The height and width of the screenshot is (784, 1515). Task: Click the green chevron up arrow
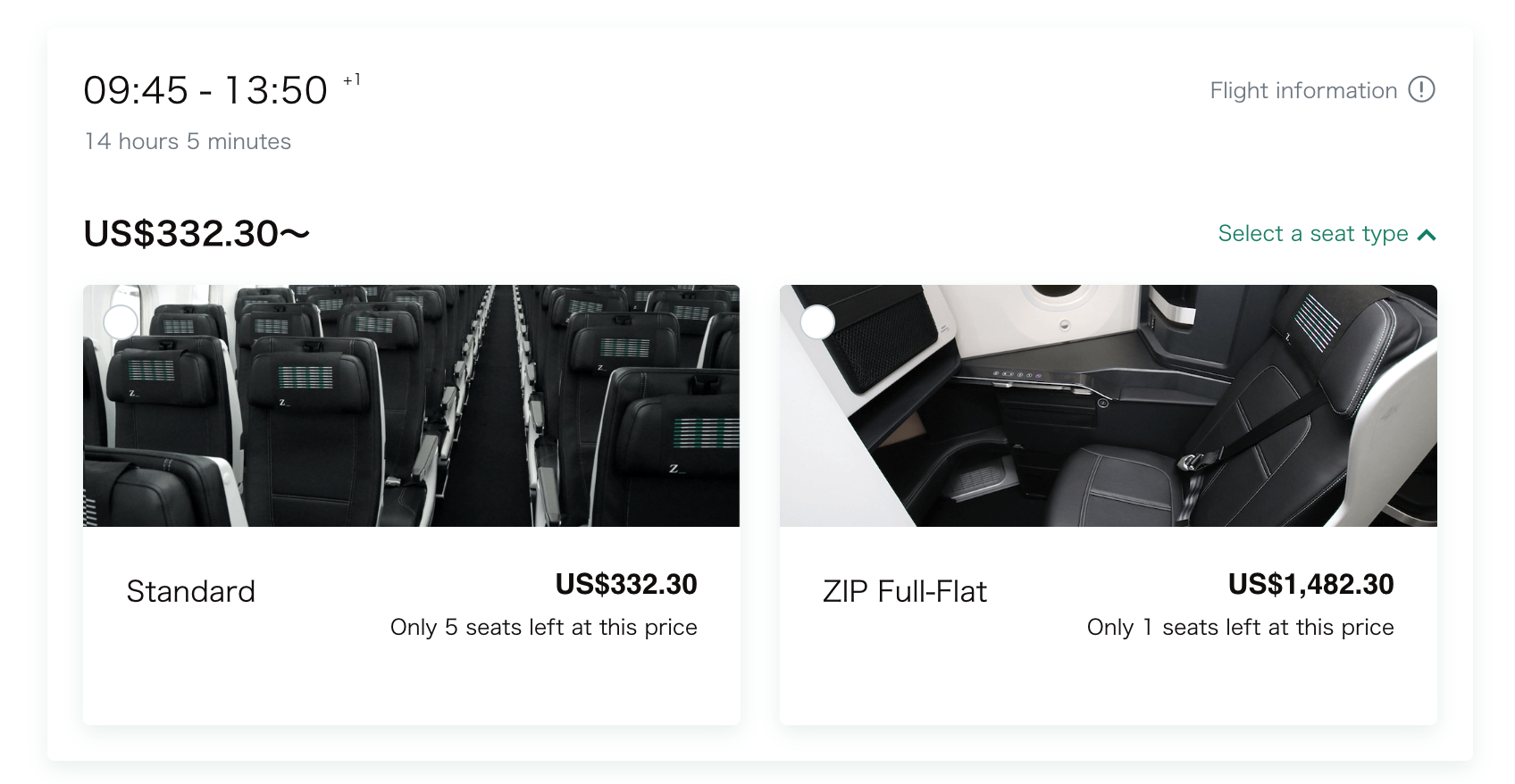point(1427,235)
